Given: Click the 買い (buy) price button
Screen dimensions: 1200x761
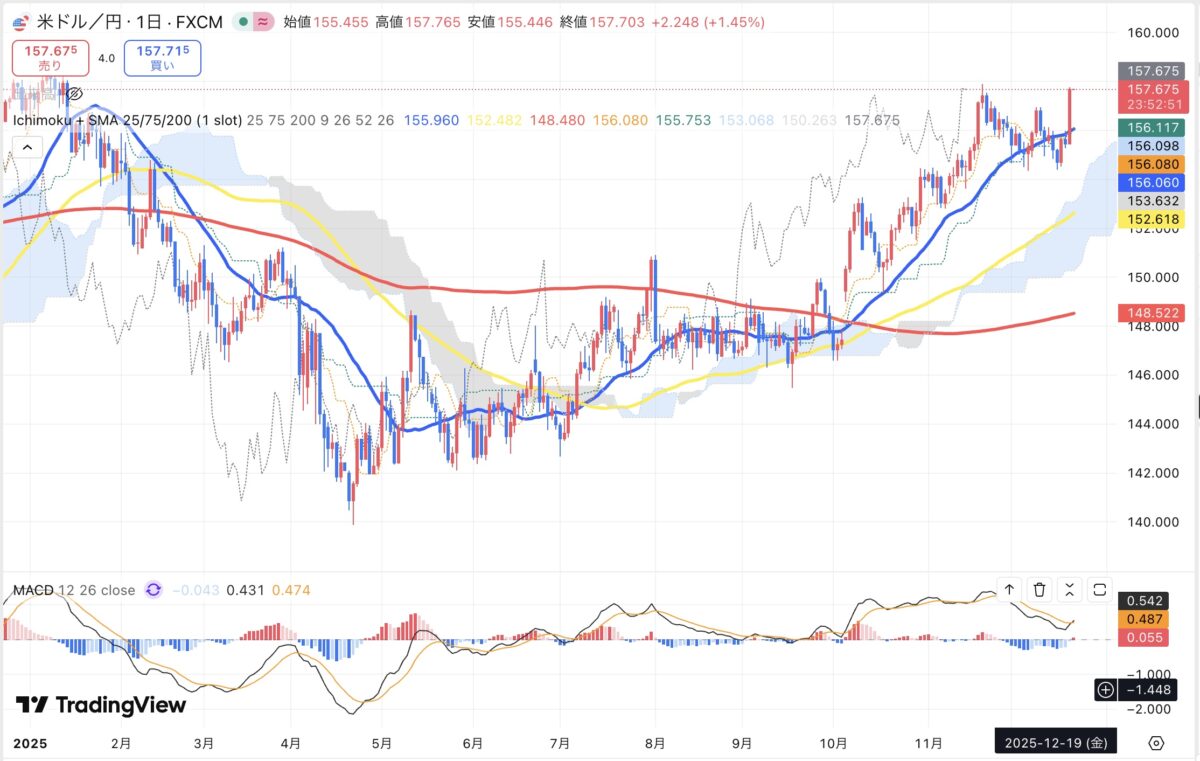Looking at the screenshot, I should point(162,58).
